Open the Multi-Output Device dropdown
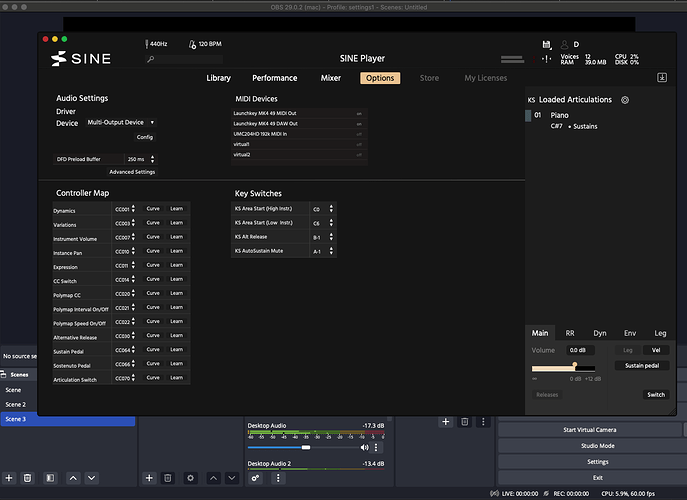 (121, 122)
